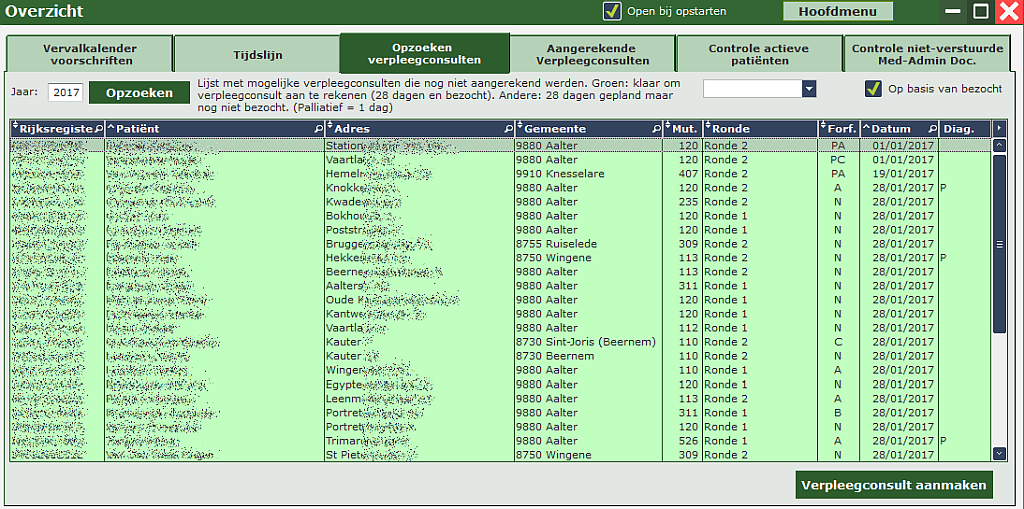Click the search magnifier in Rijksregister column header
The height and width of the screenshot is (509, 1024).
click(99, 129)
